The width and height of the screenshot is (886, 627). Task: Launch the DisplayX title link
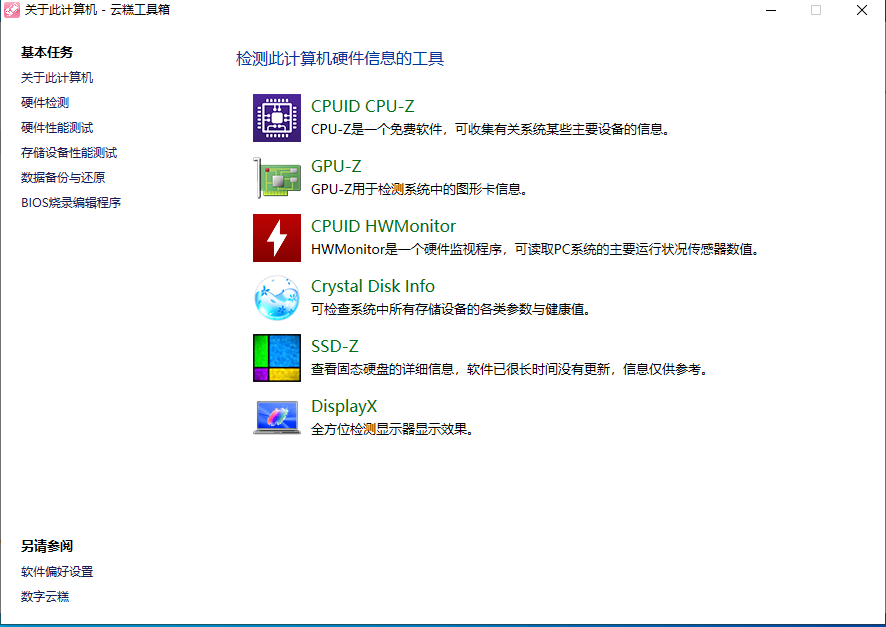[344, 406]
